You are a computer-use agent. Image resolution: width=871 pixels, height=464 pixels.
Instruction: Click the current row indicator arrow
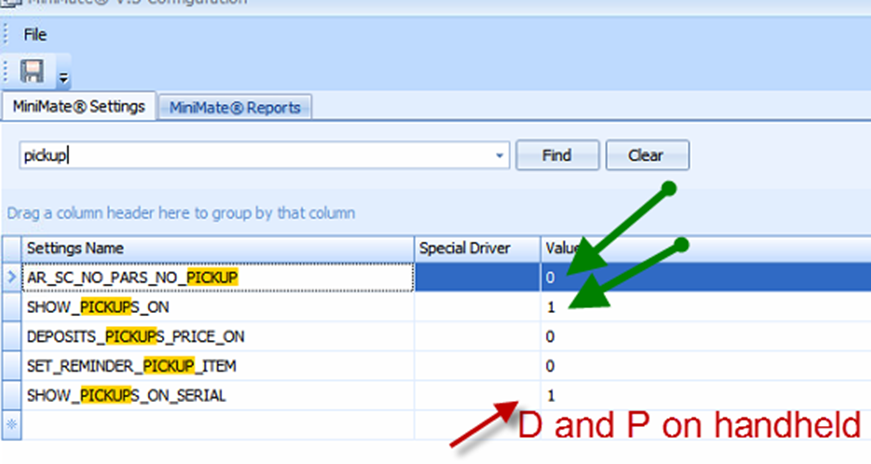[12, 277]
